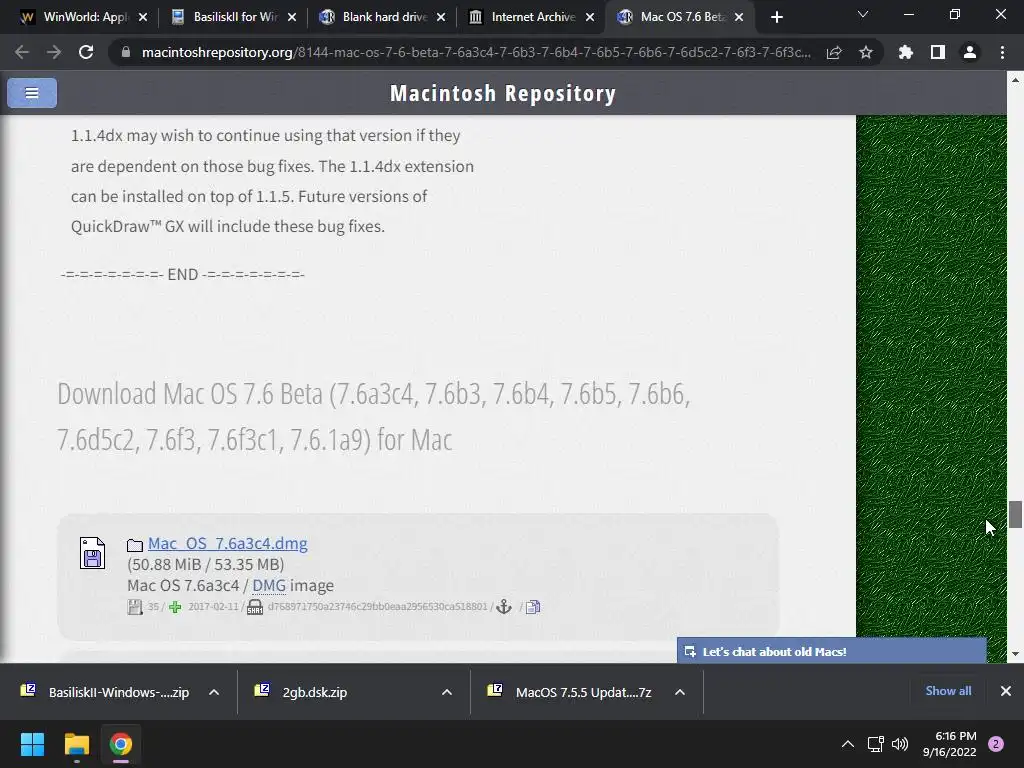
Task: Close the BasiliskII for Windows tab
Action: (292, 17)
